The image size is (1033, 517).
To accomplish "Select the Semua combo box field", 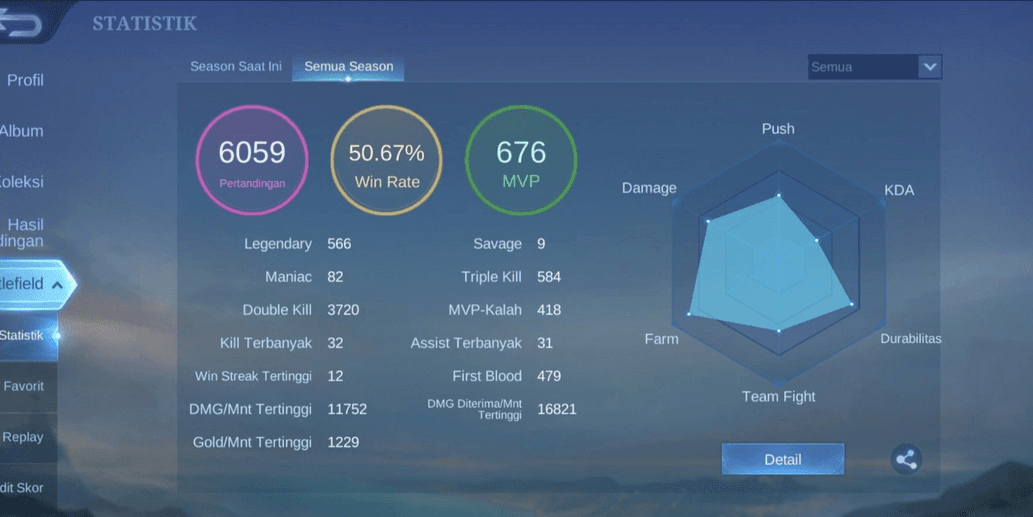I will [874, 67].
